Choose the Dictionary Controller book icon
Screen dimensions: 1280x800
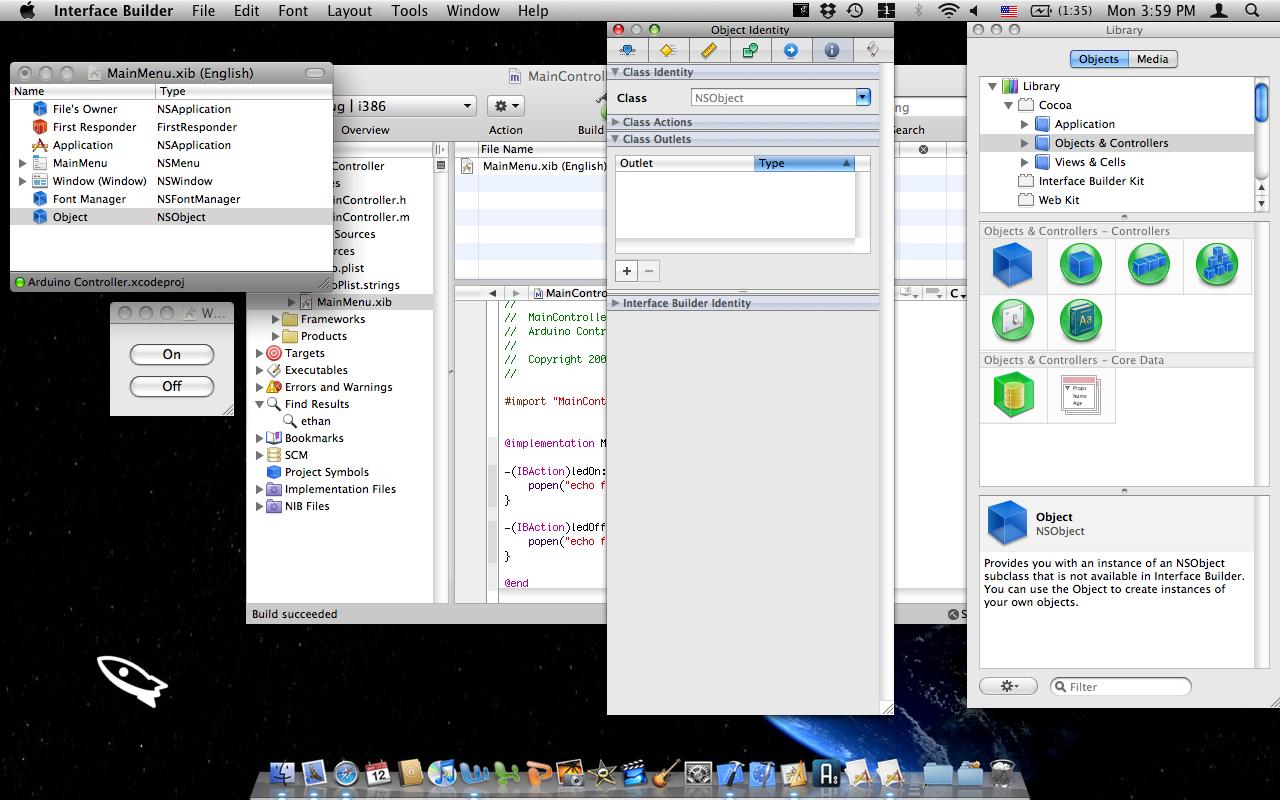[x=1081, y=322]
